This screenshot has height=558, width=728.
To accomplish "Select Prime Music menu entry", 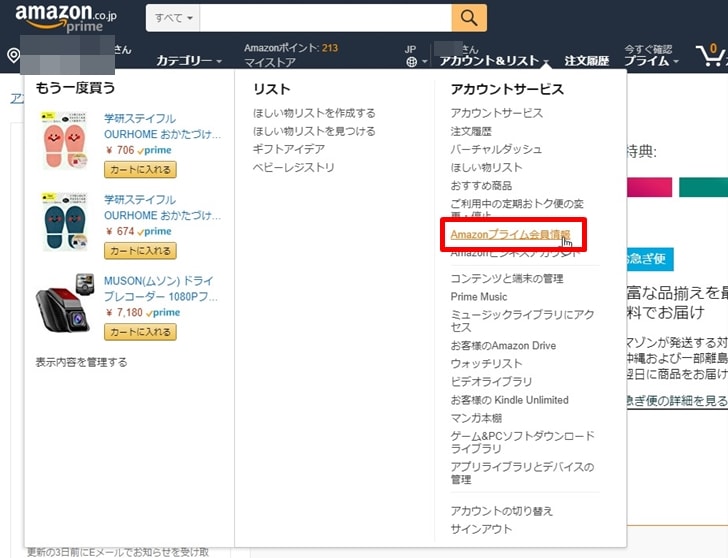I will click(479, 297).
